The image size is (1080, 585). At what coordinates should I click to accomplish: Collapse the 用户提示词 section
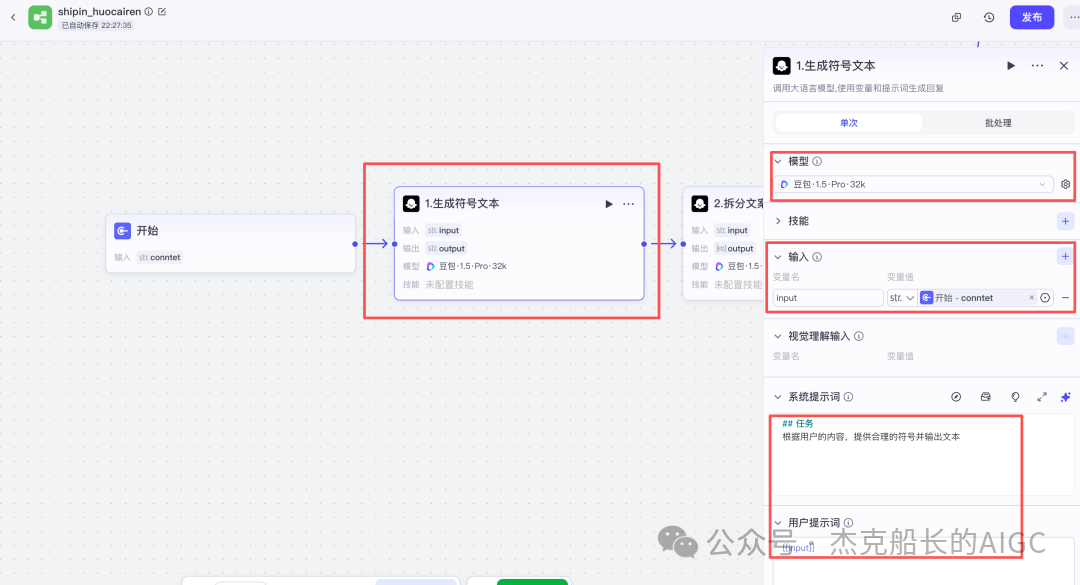coord(778,523)
